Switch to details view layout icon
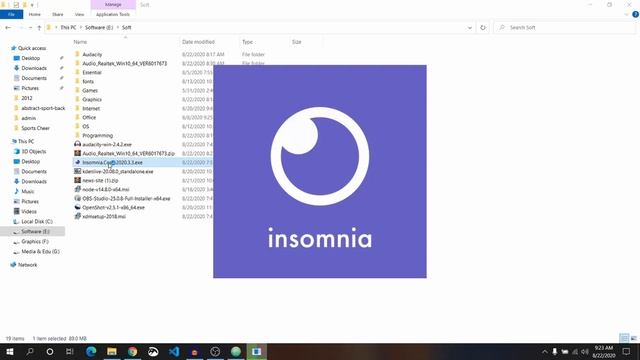The image size is (640, 360). (x=624, y=338)
